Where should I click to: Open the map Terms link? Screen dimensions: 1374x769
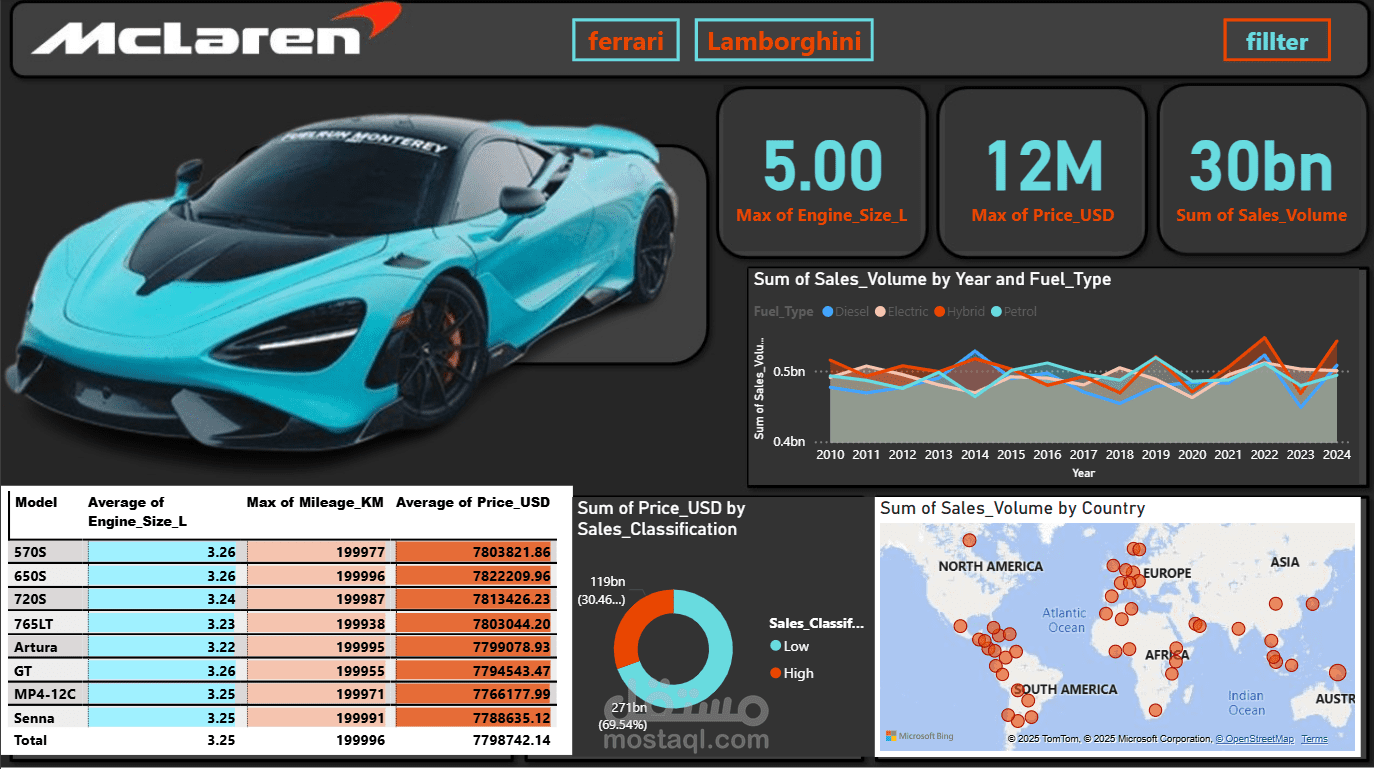click(x=1314, y=739)
